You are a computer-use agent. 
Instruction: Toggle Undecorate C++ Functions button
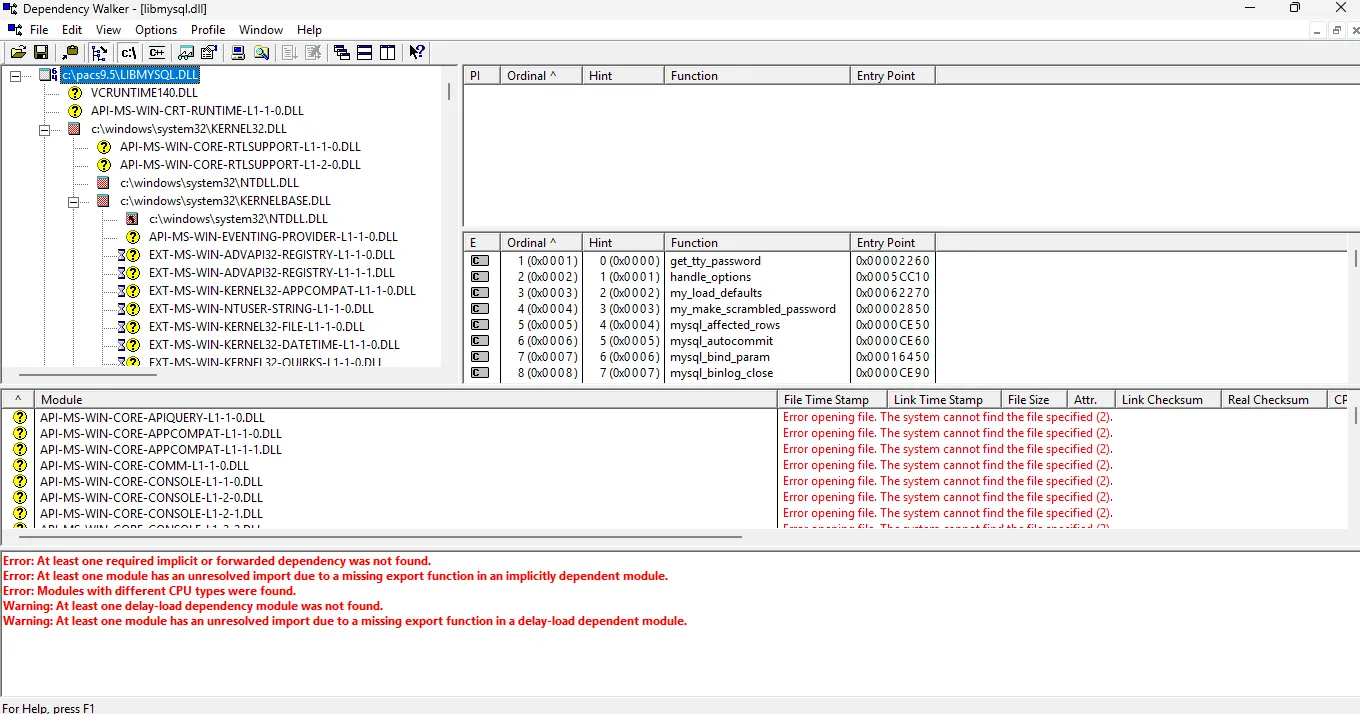pos(157,53)
